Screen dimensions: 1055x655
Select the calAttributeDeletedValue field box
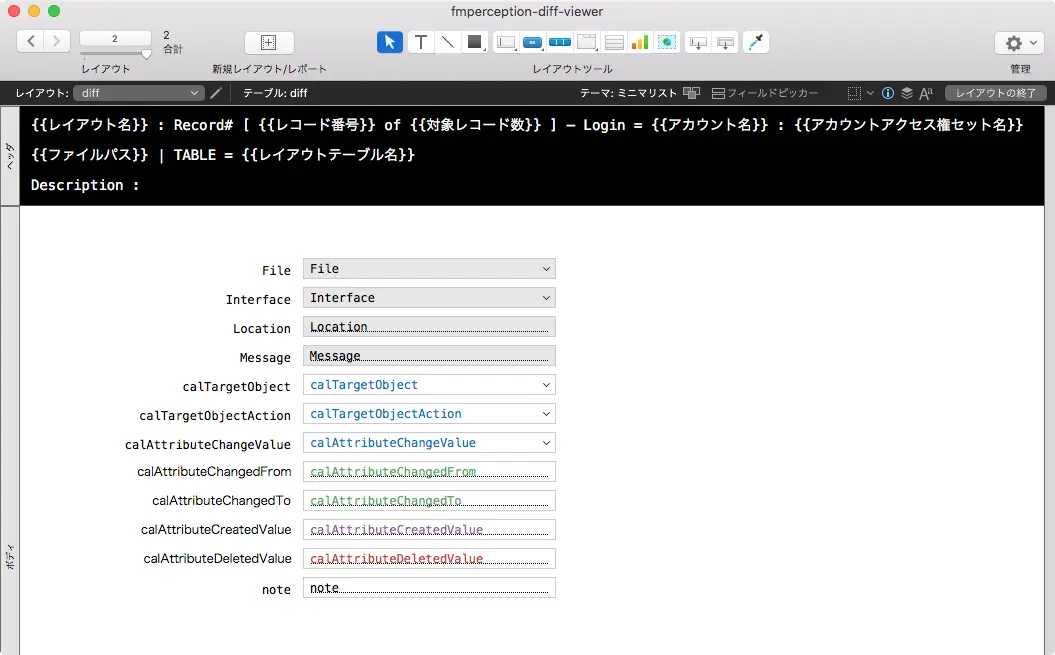[x=429, y=558]
